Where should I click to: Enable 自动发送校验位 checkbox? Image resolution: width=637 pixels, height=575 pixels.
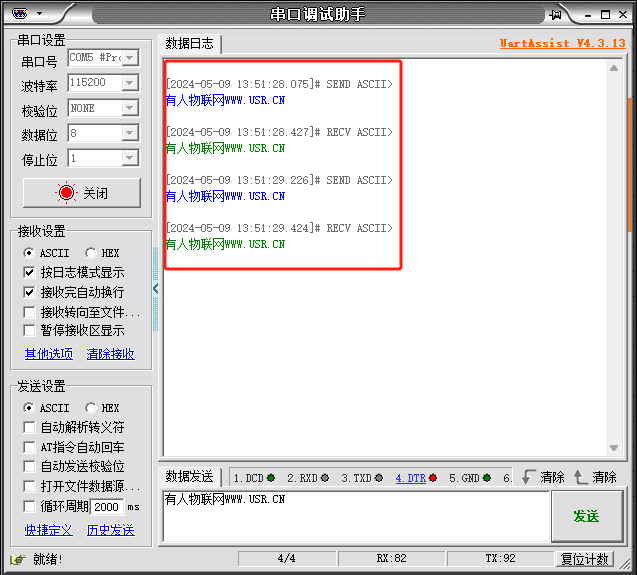[x=29, y=467]
